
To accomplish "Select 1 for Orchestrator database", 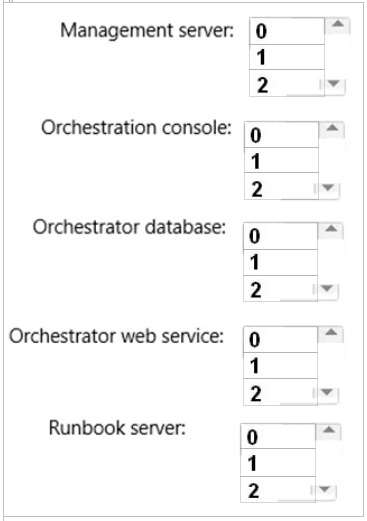I will coord(280,262).
